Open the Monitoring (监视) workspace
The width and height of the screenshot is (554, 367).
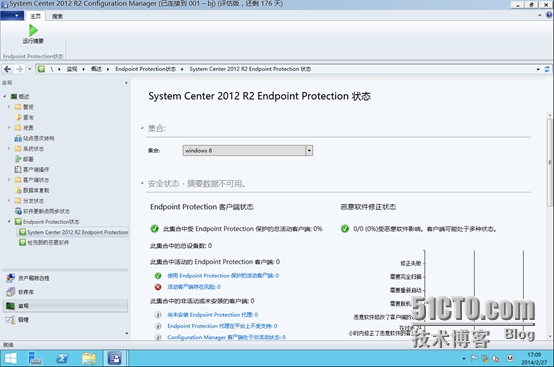coord(65,306)
